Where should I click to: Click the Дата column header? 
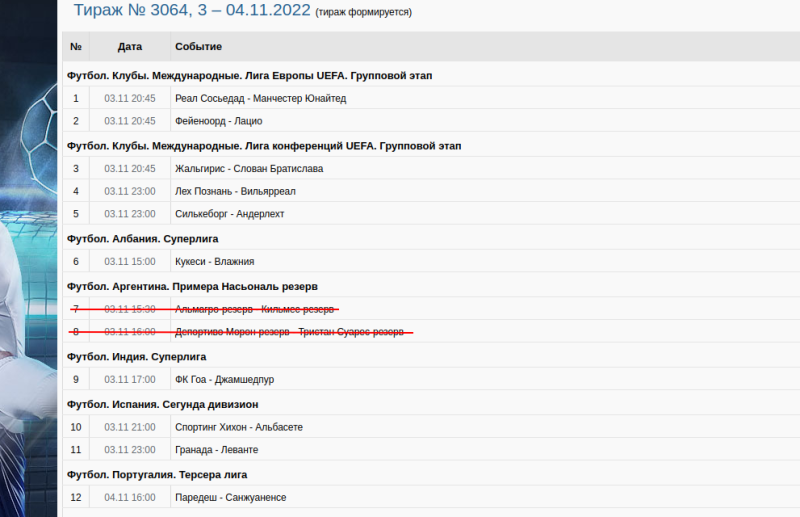click(x=130, y=47)
